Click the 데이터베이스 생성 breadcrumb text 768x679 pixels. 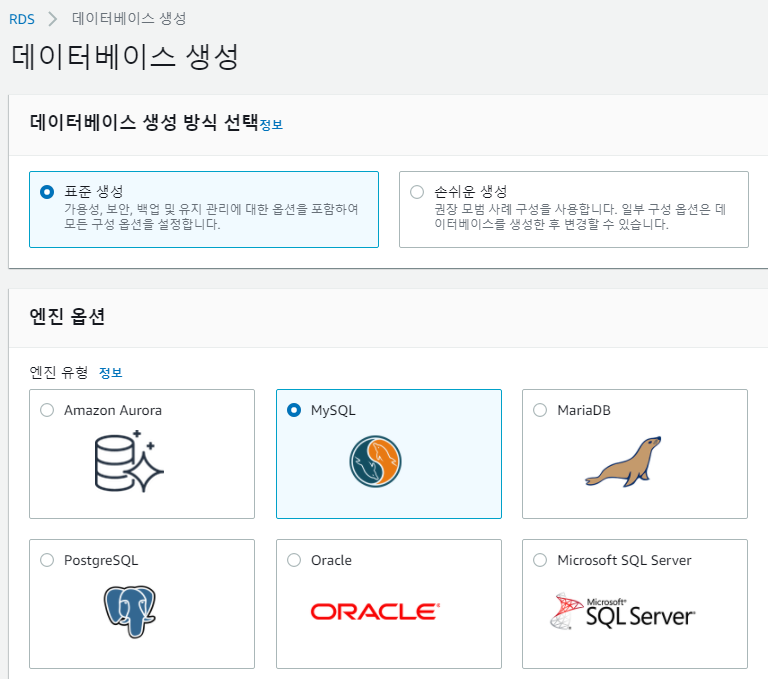pos(129,19)
